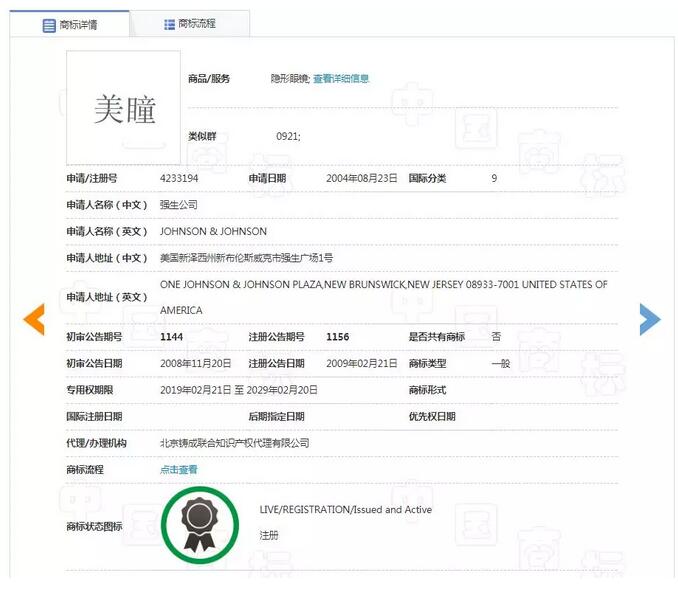This screenshot has height=594, width=678.
Task: Select Chinese address 美国新泽西州新布伦斯威克市强生广场1号
Action: (246, 258)
